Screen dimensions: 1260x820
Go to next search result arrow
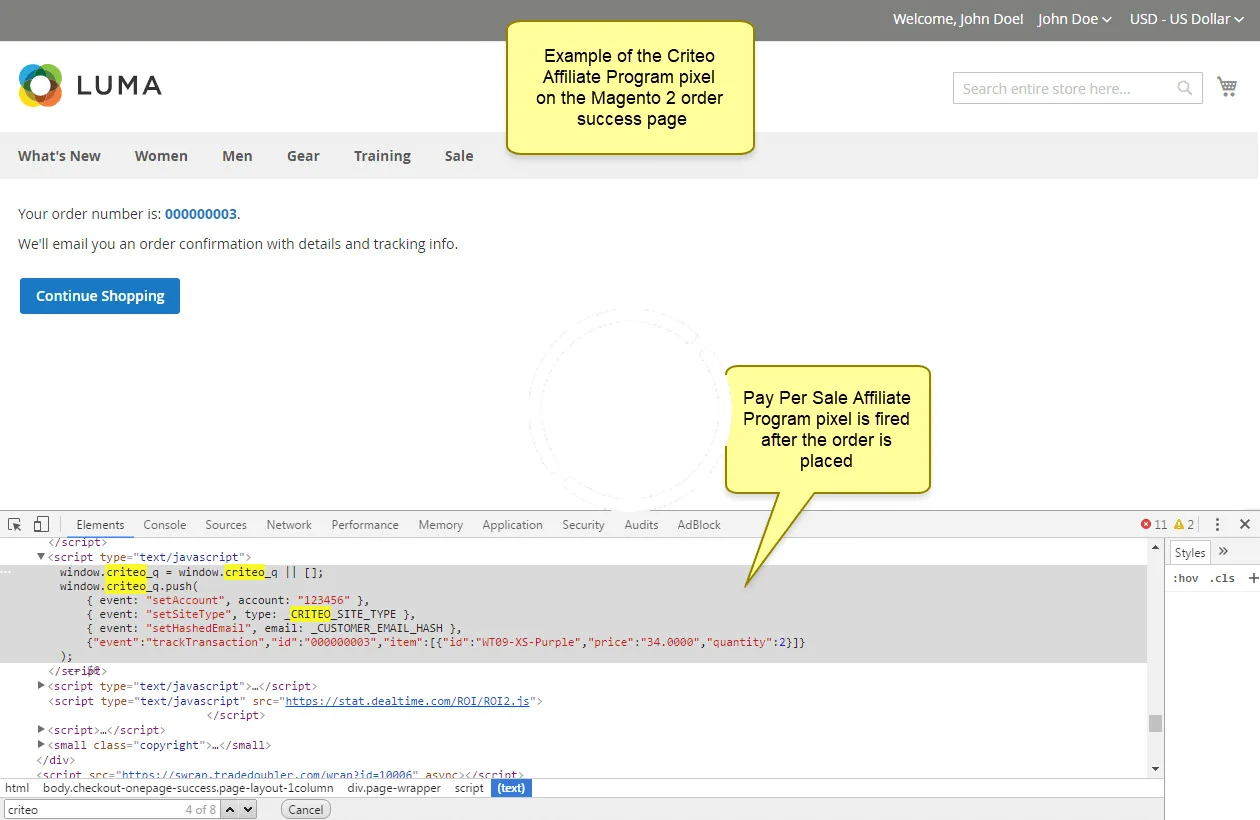coord(247,809)
